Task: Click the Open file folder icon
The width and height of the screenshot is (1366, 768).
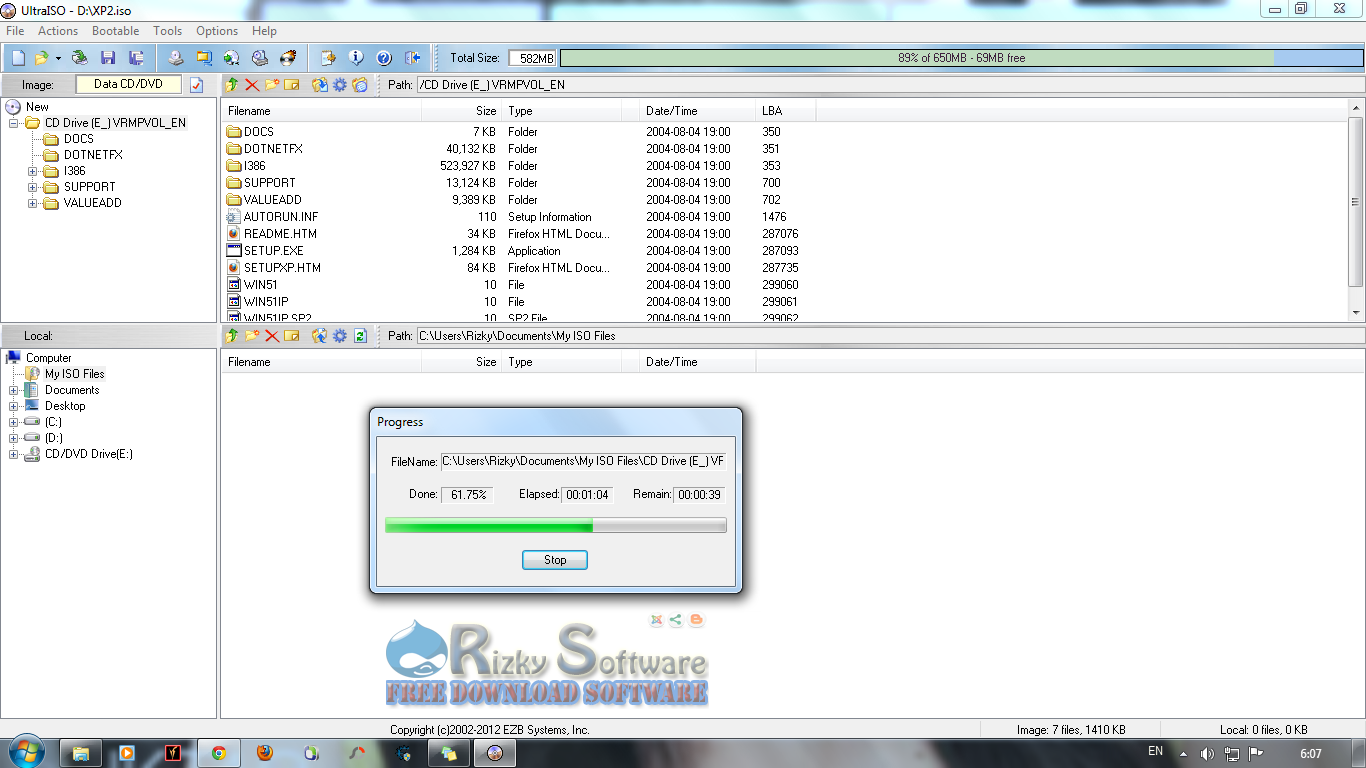Action: pos(42,58)
